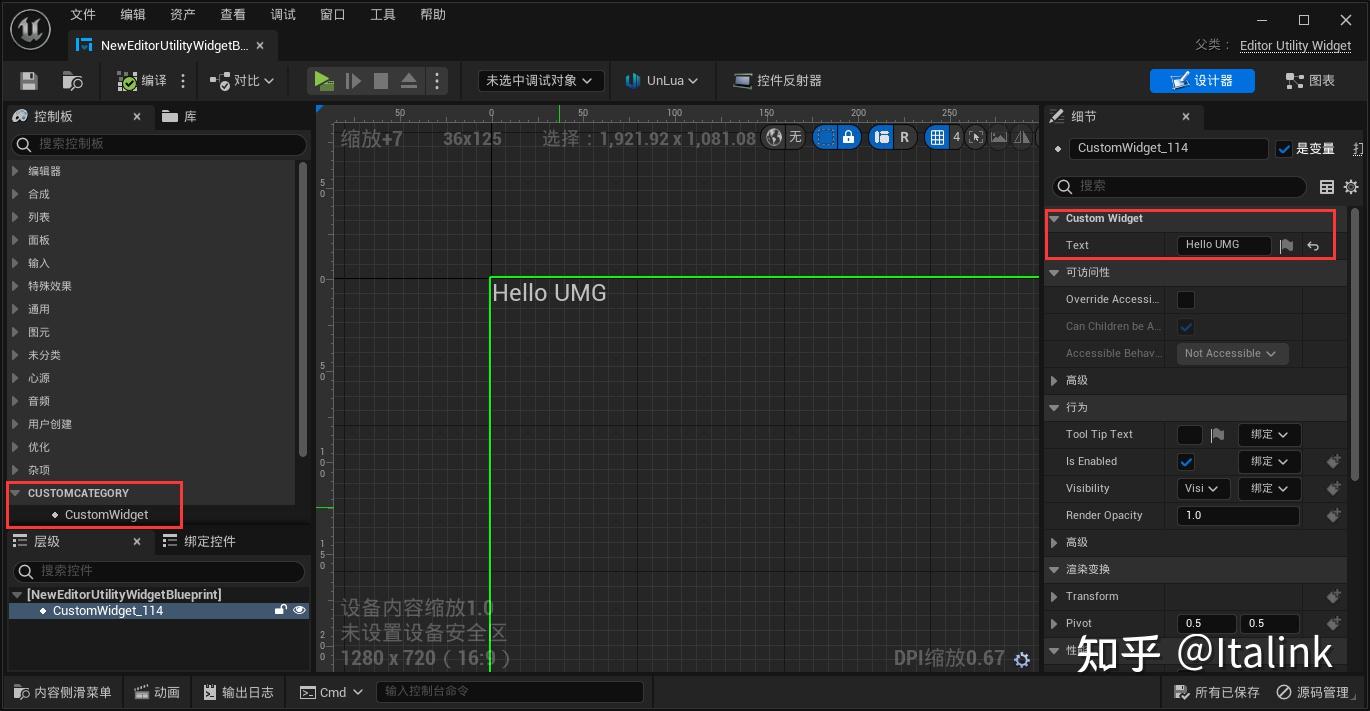Click the console command input field
The height and width of the screenshot is (711, 1370).
tap(510, 691)
